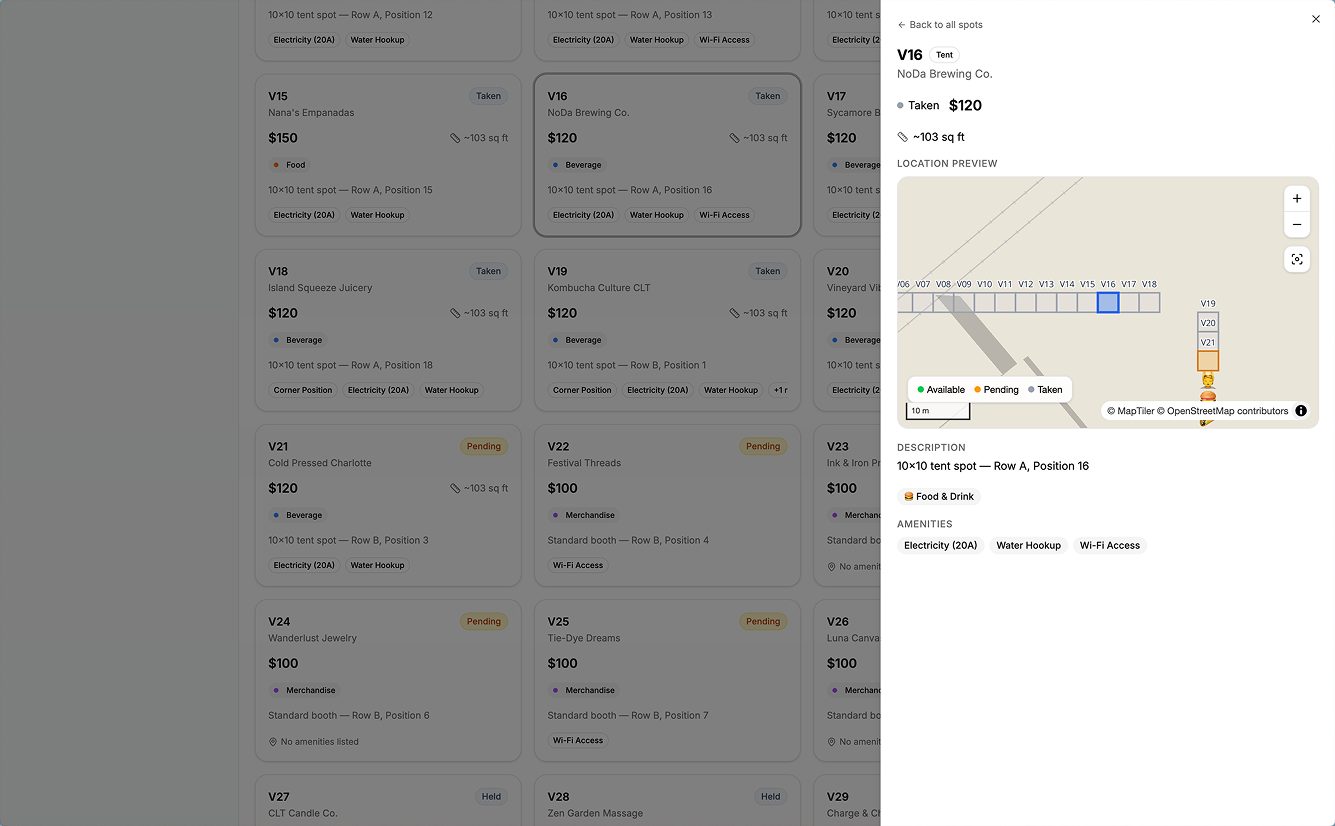Click the Available legend entry on the map
The image size is (1335, 826).
(x=941, y=390)
